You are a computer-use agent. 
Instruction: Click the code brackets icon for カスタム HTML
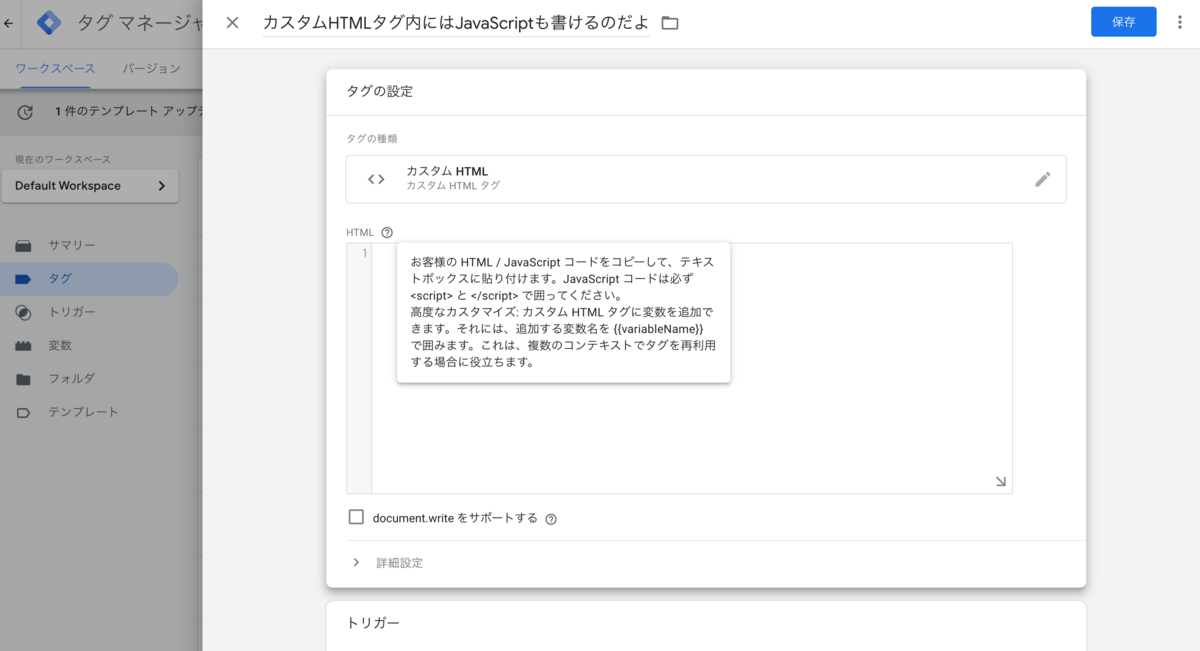click(x=376, y=179)
